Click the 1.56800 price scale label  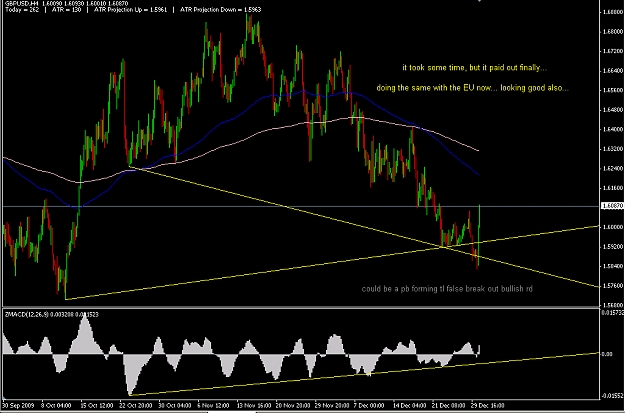613,305
